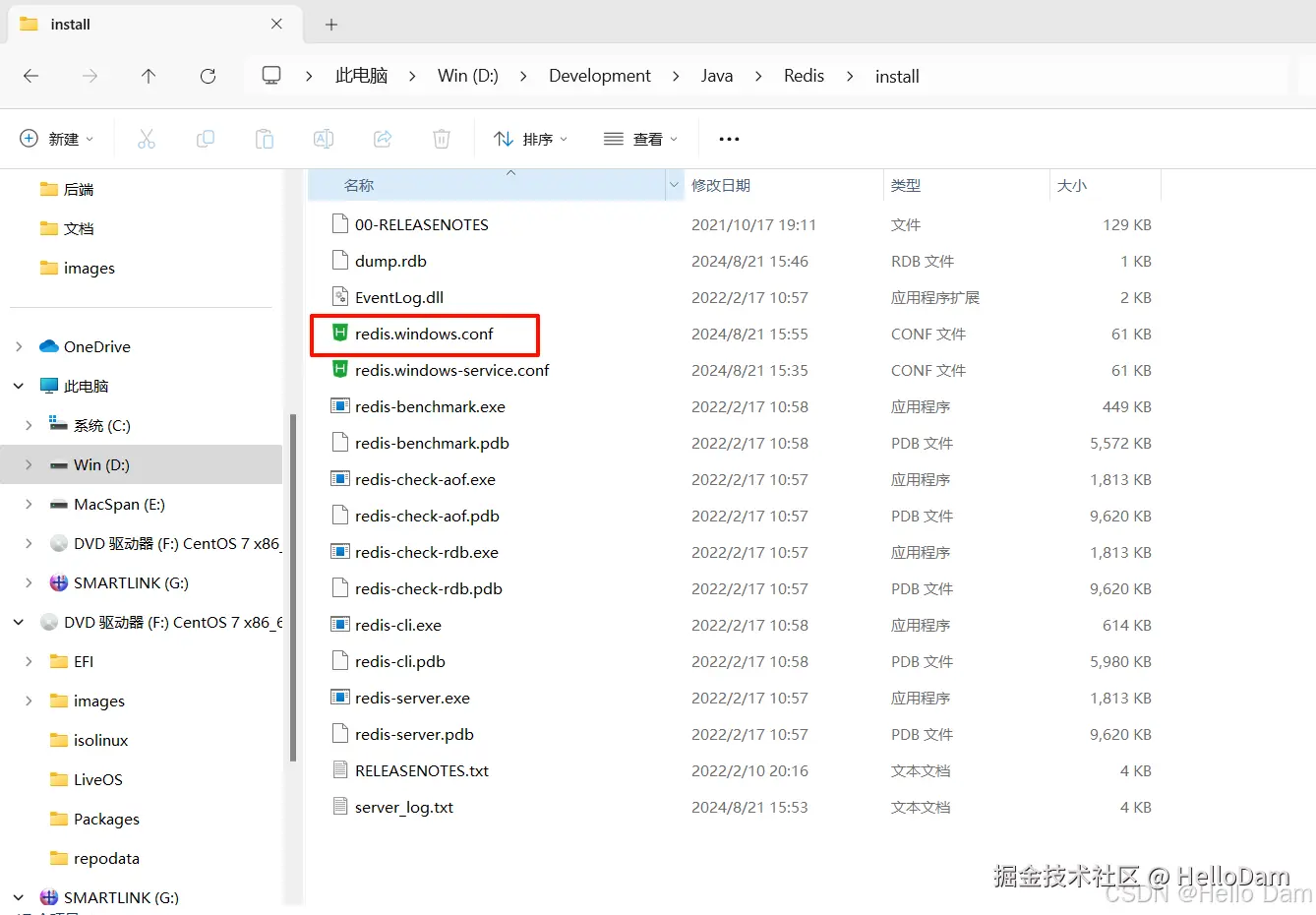Open the LiveOS folder in sidebar
1316x915 pixels.
(x=97, y=779)
